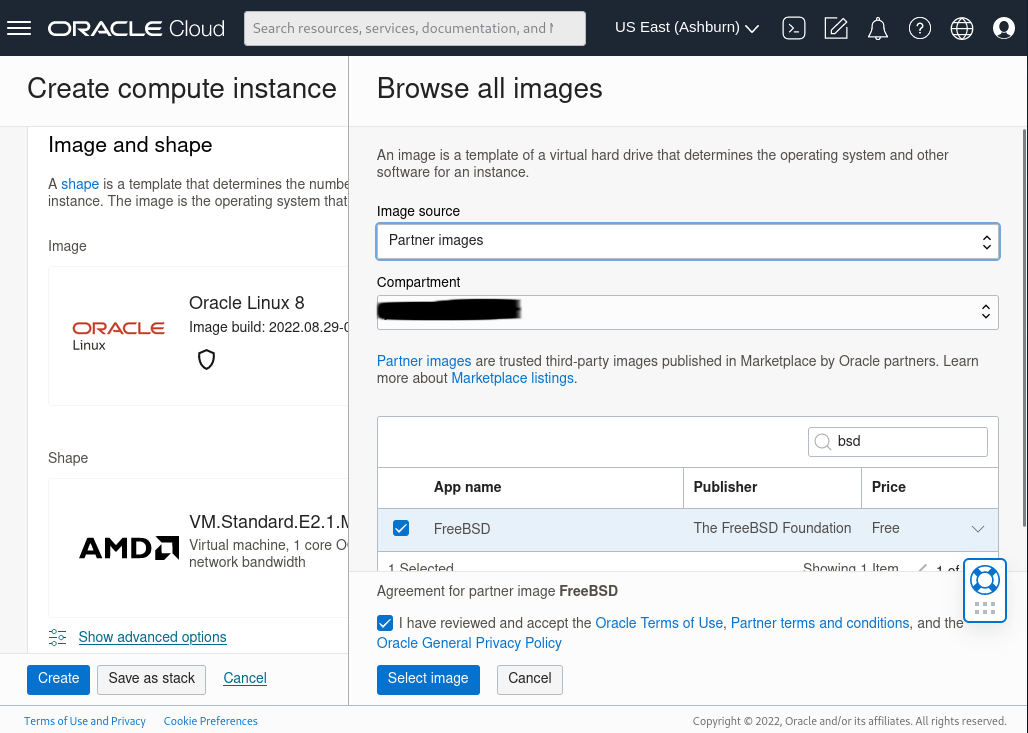
Task: Click the panel's vertical scrollbar
Action: 1025,328
